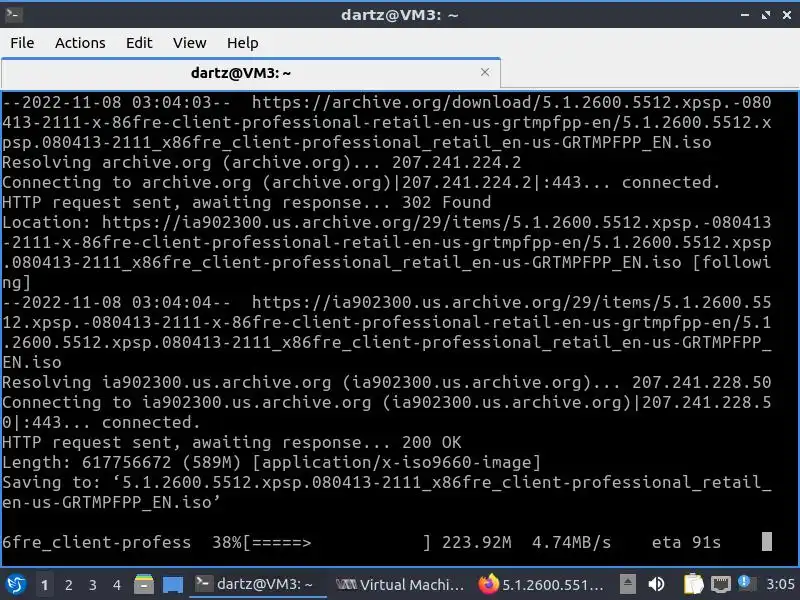Click the '207.241.228.50' resolved IP address
Image resolution: width=800 pixels, height=600 pixels.
[702, 382]
